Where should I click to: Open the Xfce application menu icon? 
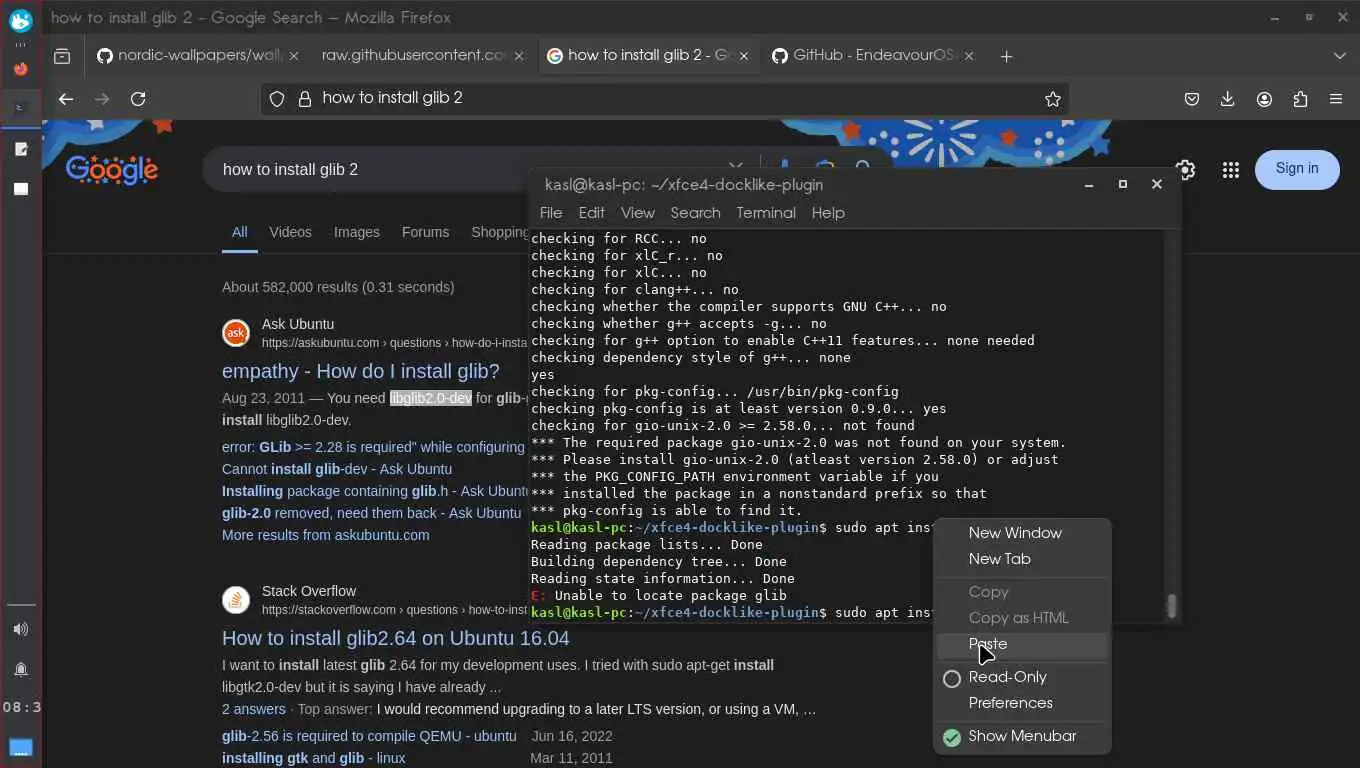(x=21, y=20)
